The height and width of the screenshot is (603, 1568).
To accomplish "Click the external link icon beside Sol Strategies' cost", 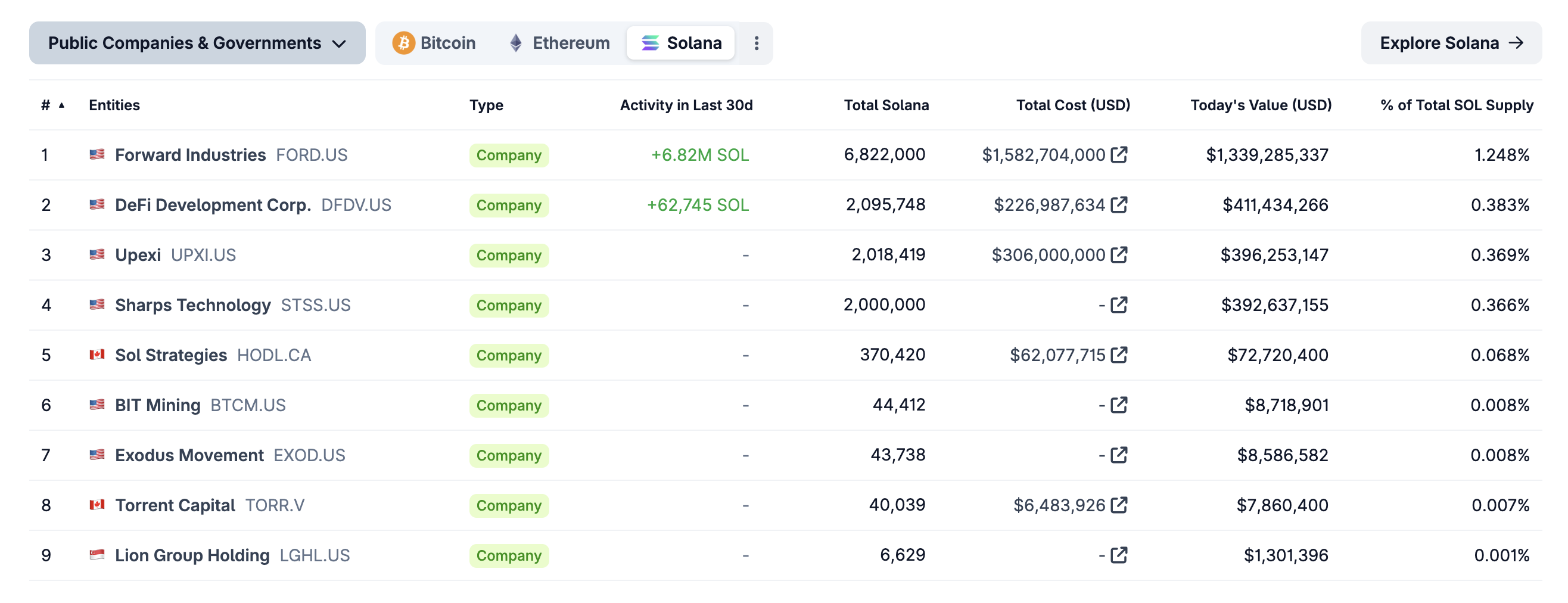I will point(1119,355).
